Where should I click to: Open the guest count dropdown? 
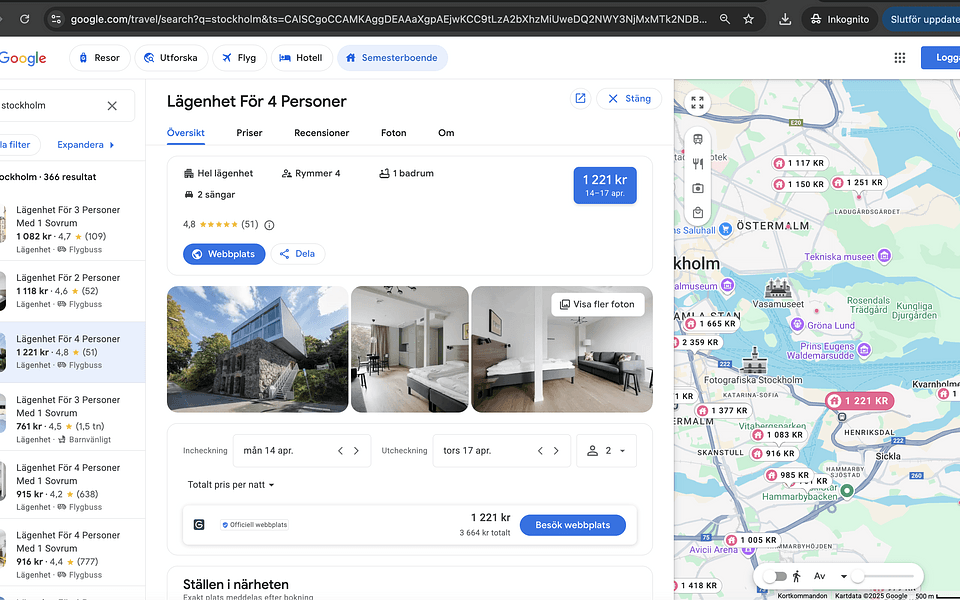tap(607, 452)
